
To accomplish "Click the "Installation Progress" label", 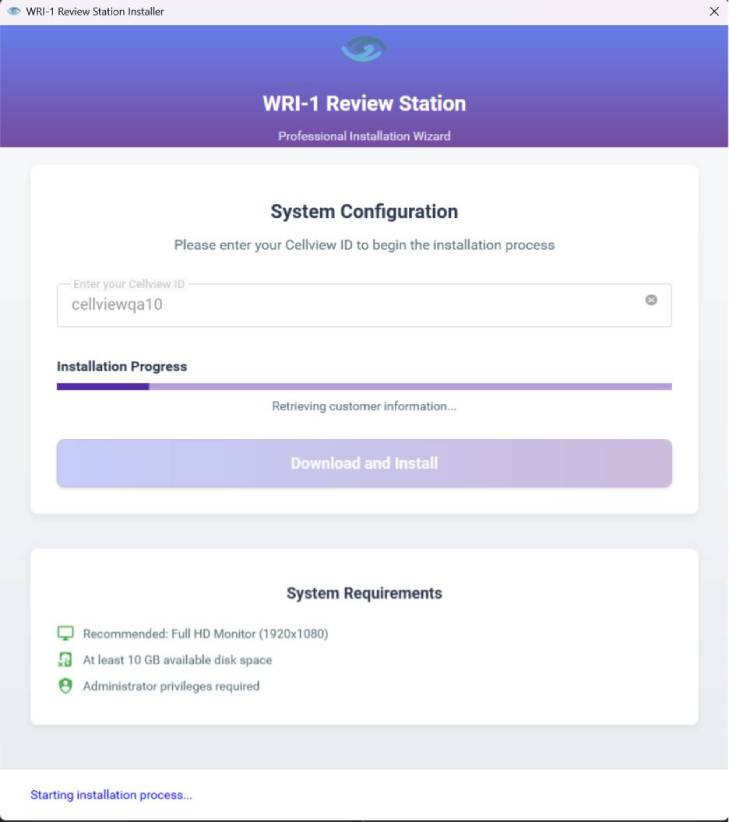I will pos(122,367).
